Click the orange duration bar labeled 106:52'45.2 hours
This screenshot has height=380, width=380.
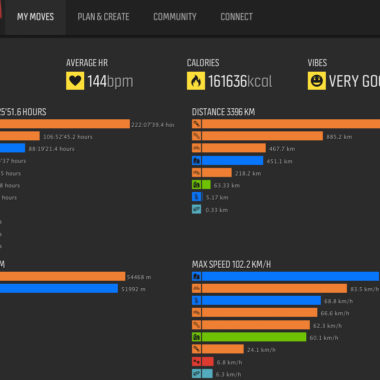20,136
